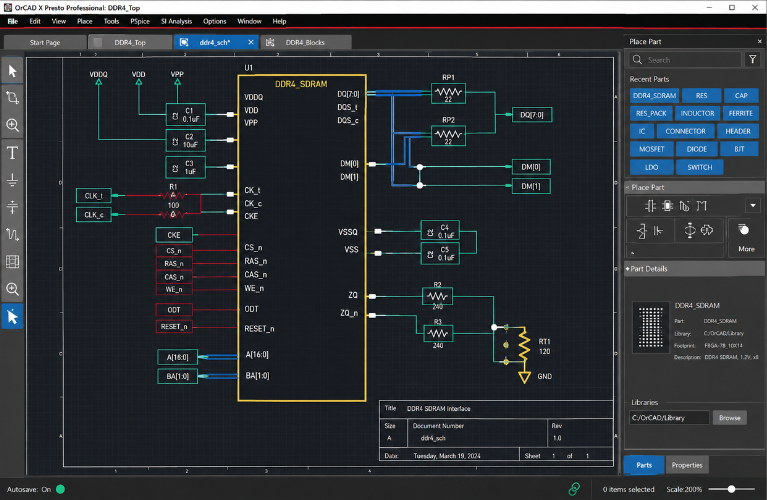Image resolution: width=767 pixels, height=500 pixels.
Task: Click the DDR4_SDRAM footprint thumbnail
Action: pos(651,326)
